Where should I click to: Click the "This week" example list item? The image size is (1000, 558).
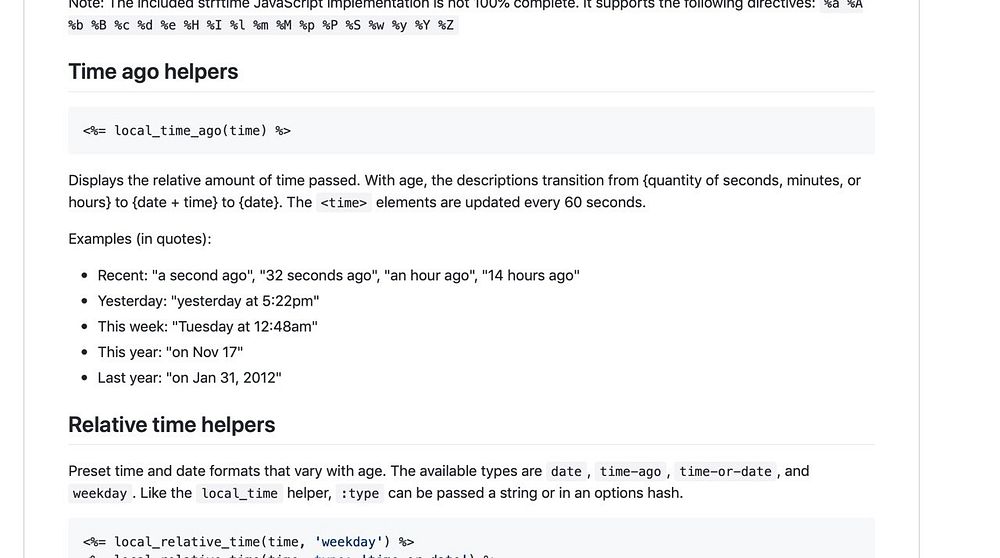pos(208,327)
